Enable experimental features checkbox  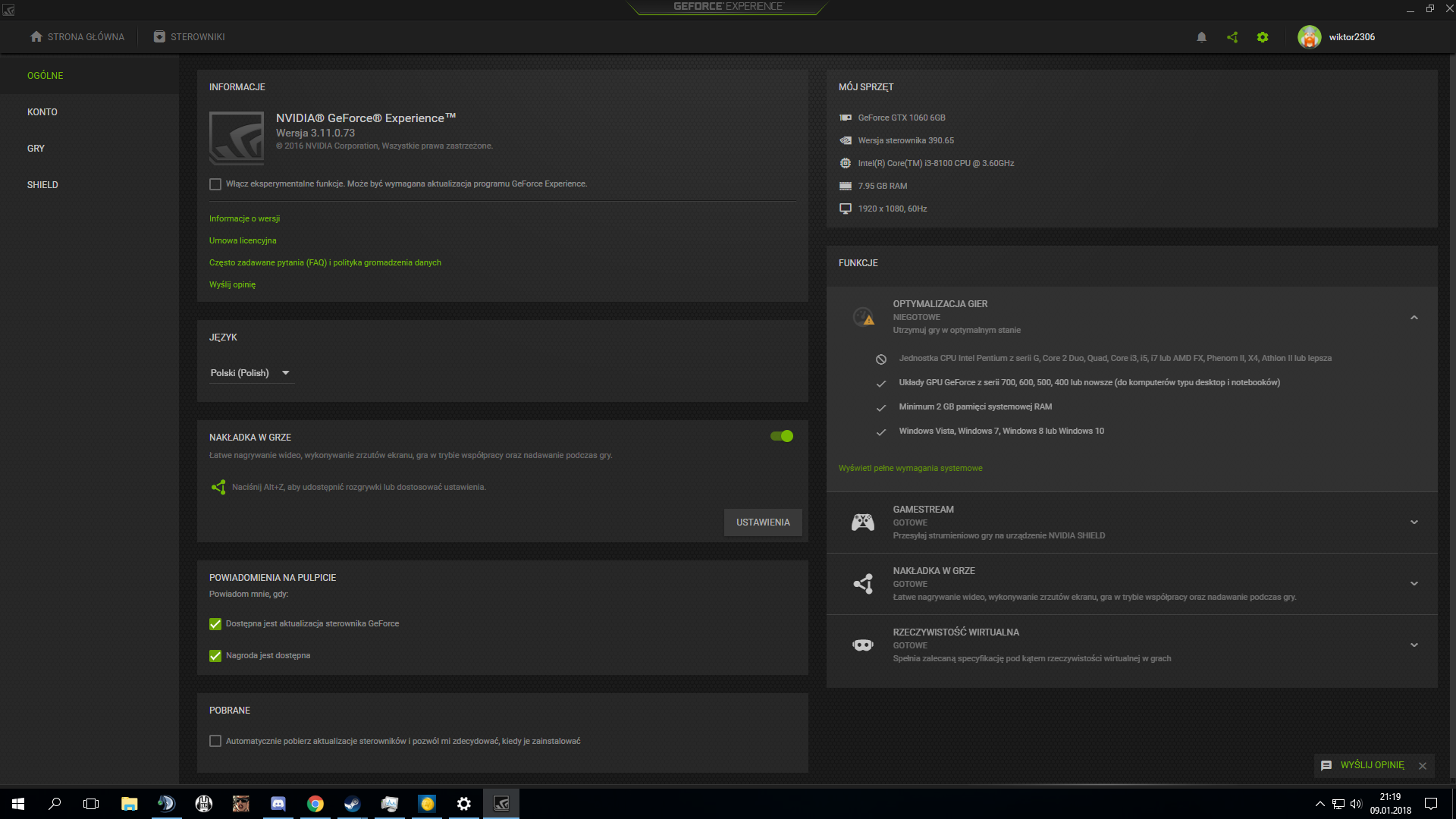coord(215,184)
